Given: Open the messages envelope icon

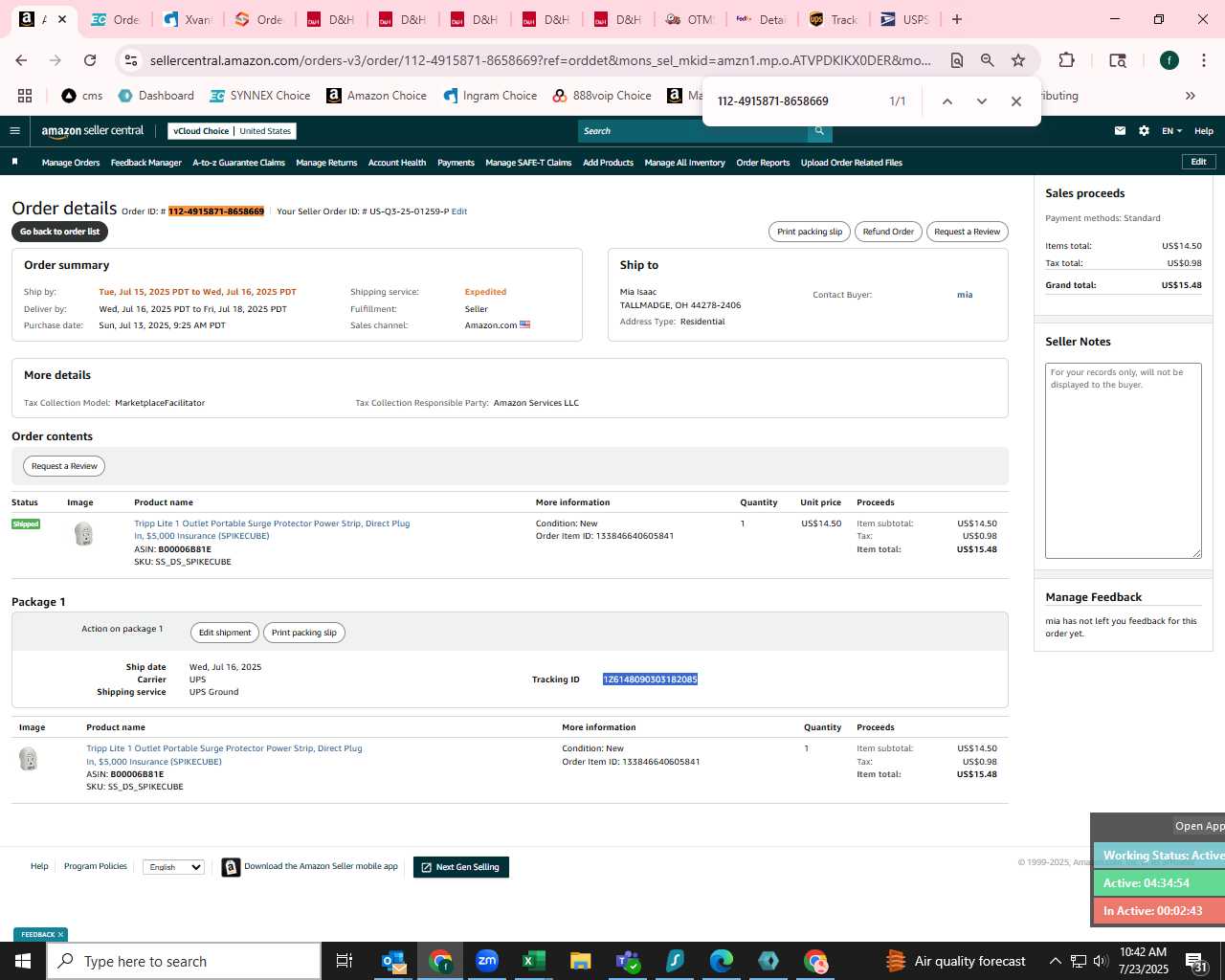Looking at the screenshot, I should click(1120, 131).
